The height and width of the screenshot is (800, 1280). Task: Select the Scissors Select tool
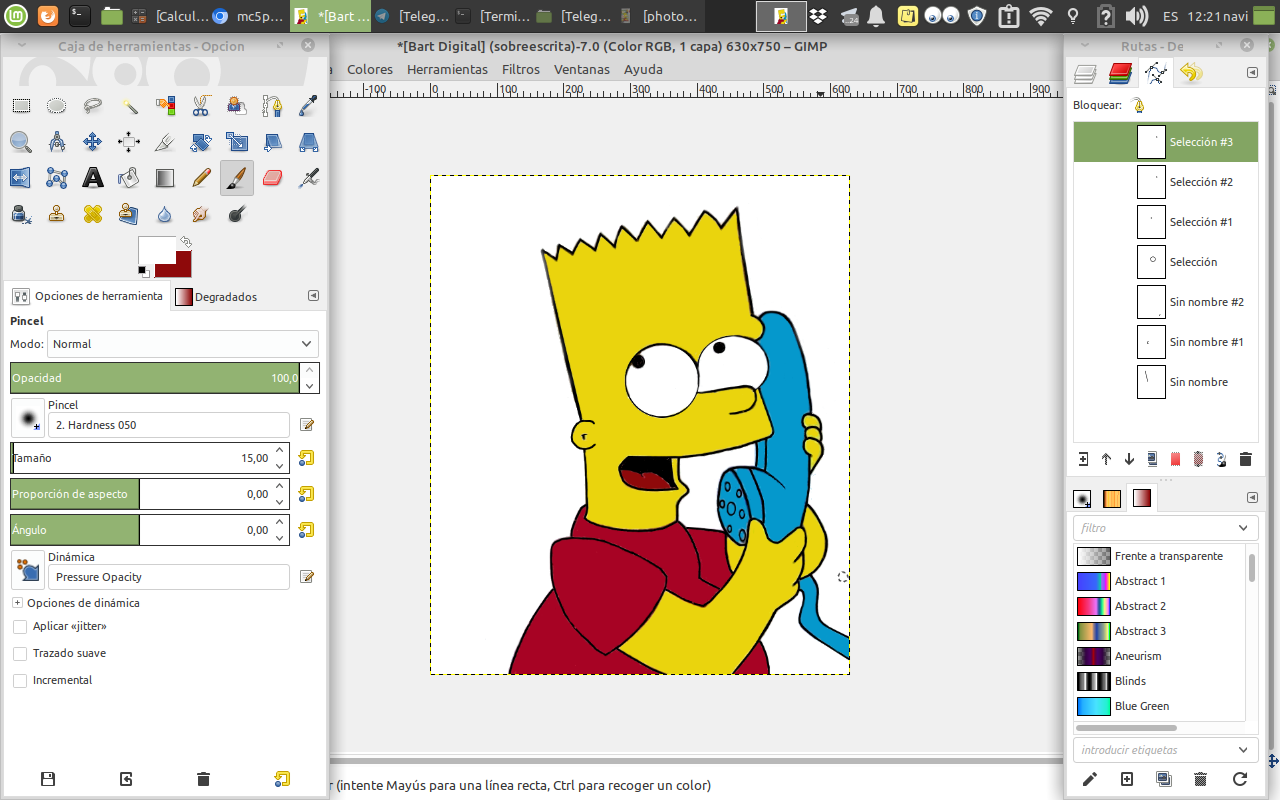click(x=201, y=105)
